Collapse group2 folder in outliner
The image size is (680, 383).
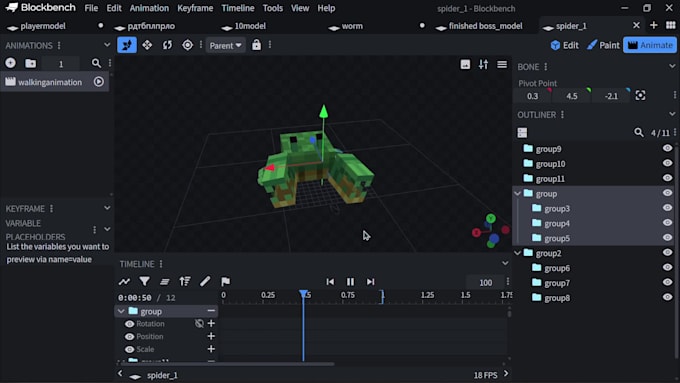point(518,253)
